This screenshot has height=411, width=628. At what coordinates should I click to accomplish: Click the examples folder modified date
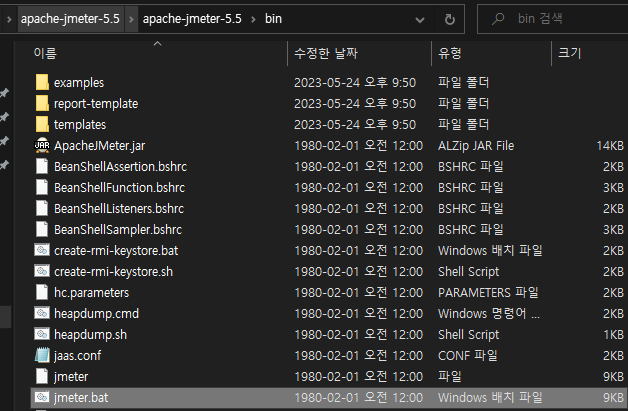[x=355, y=83]
